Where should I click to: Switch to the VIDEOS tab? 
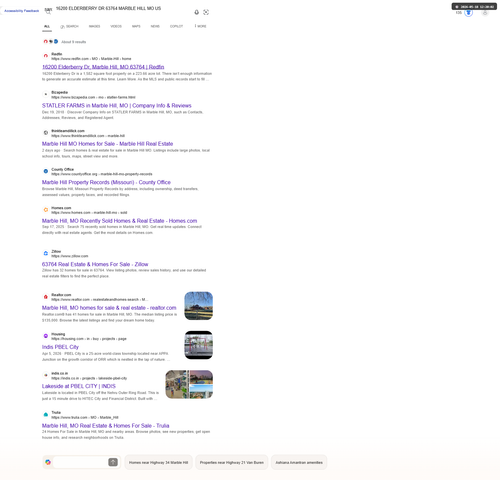[x=116, y=26]
